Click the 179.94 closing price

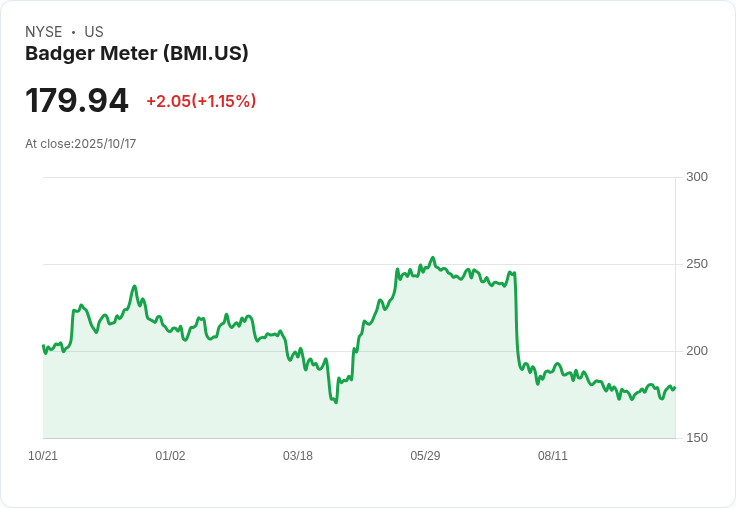click(x=77, y=101)
